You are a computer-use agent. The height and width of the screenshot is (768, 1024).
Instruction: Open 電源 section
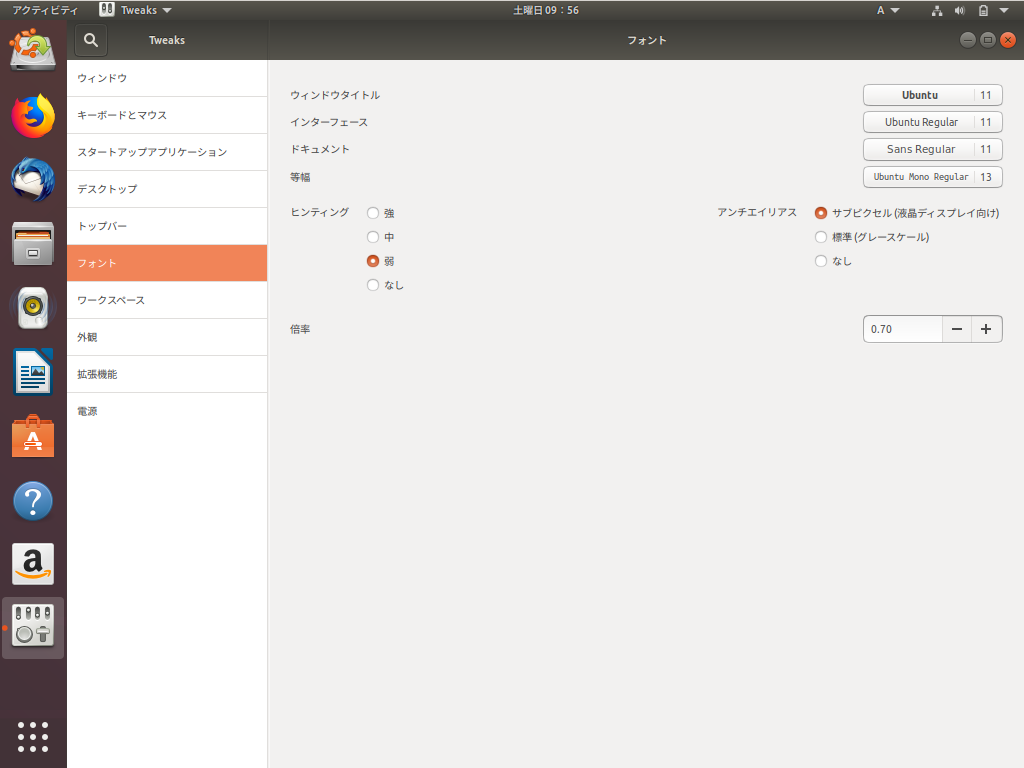coord(167,411)
